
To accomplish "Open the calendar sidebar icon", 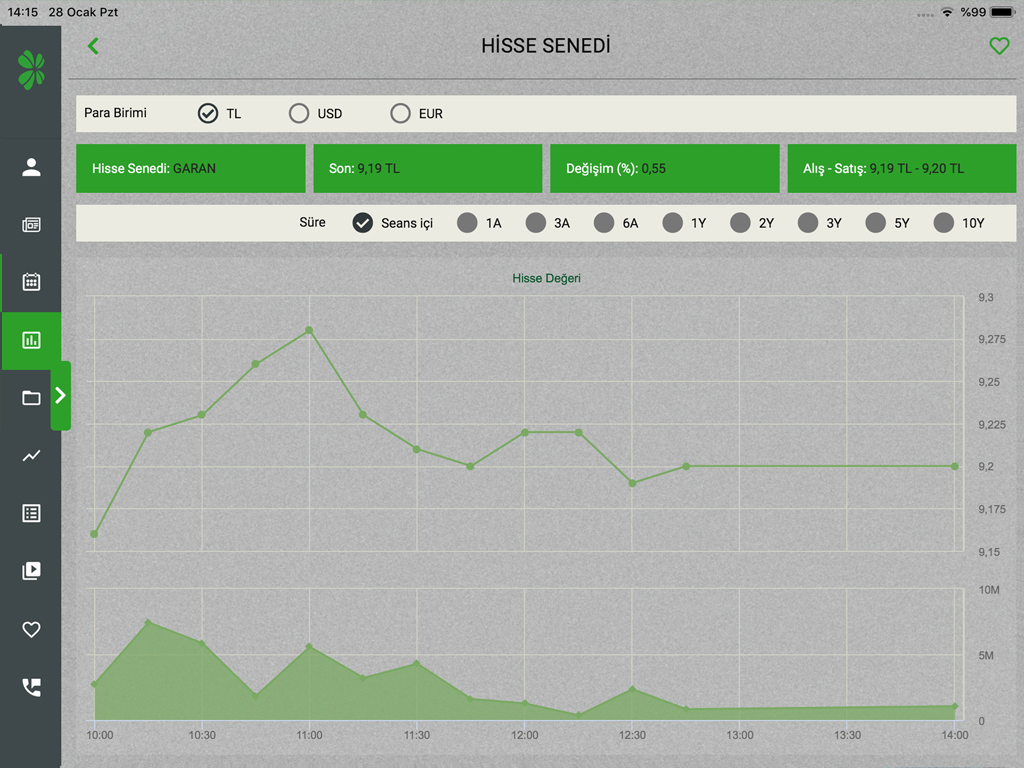I will coord(31,281).
